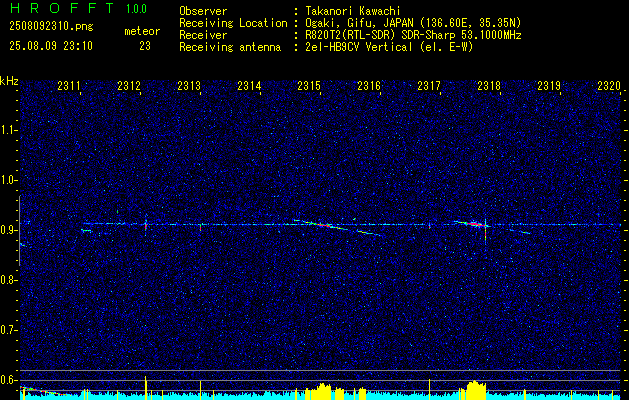Click the kHz axis unit label
This screenshot has height=400, width=629.
(x=9, y=81)
